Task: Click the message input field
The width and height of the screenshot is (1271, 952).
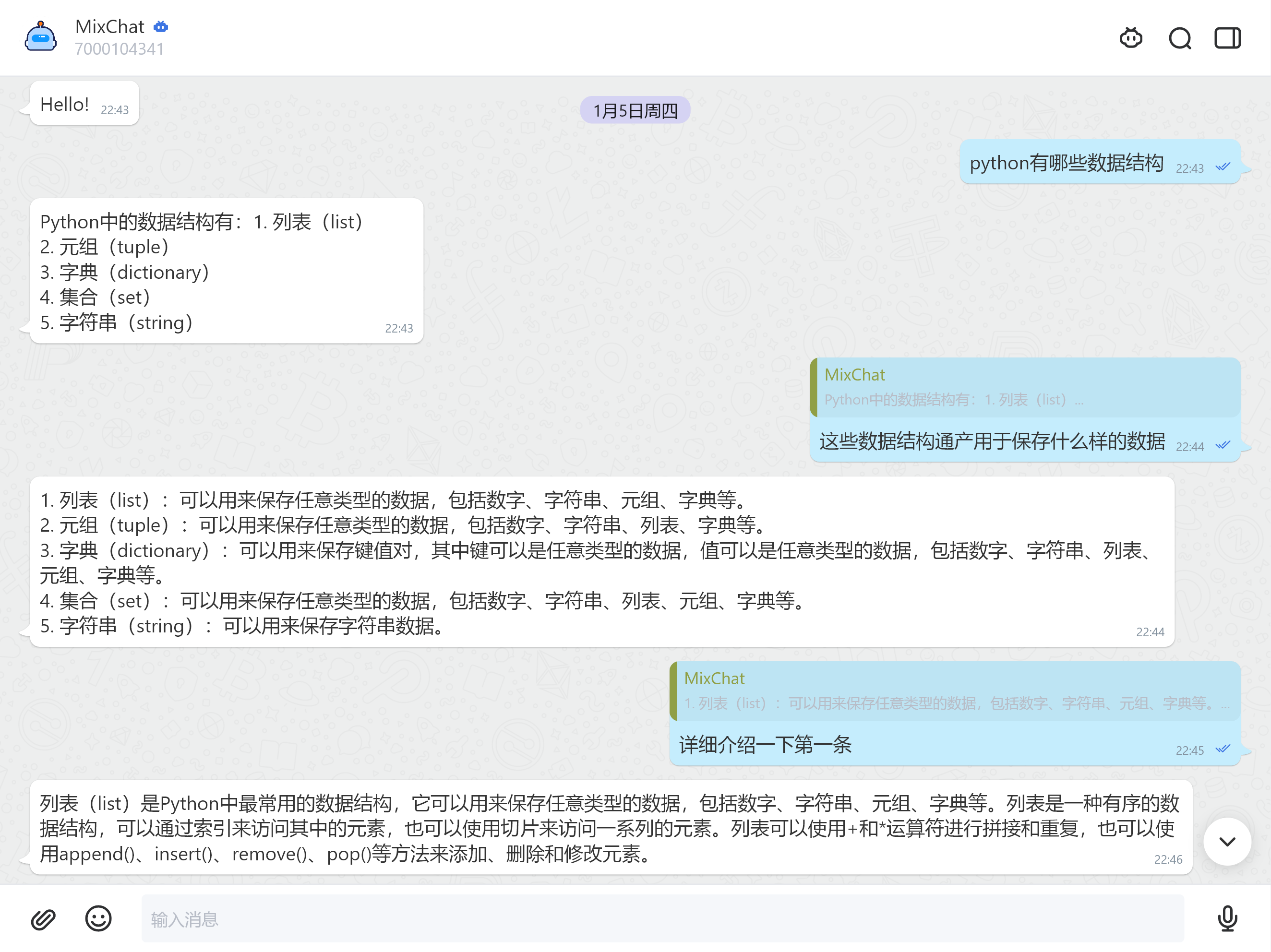Action: click(x=661, y=918)
